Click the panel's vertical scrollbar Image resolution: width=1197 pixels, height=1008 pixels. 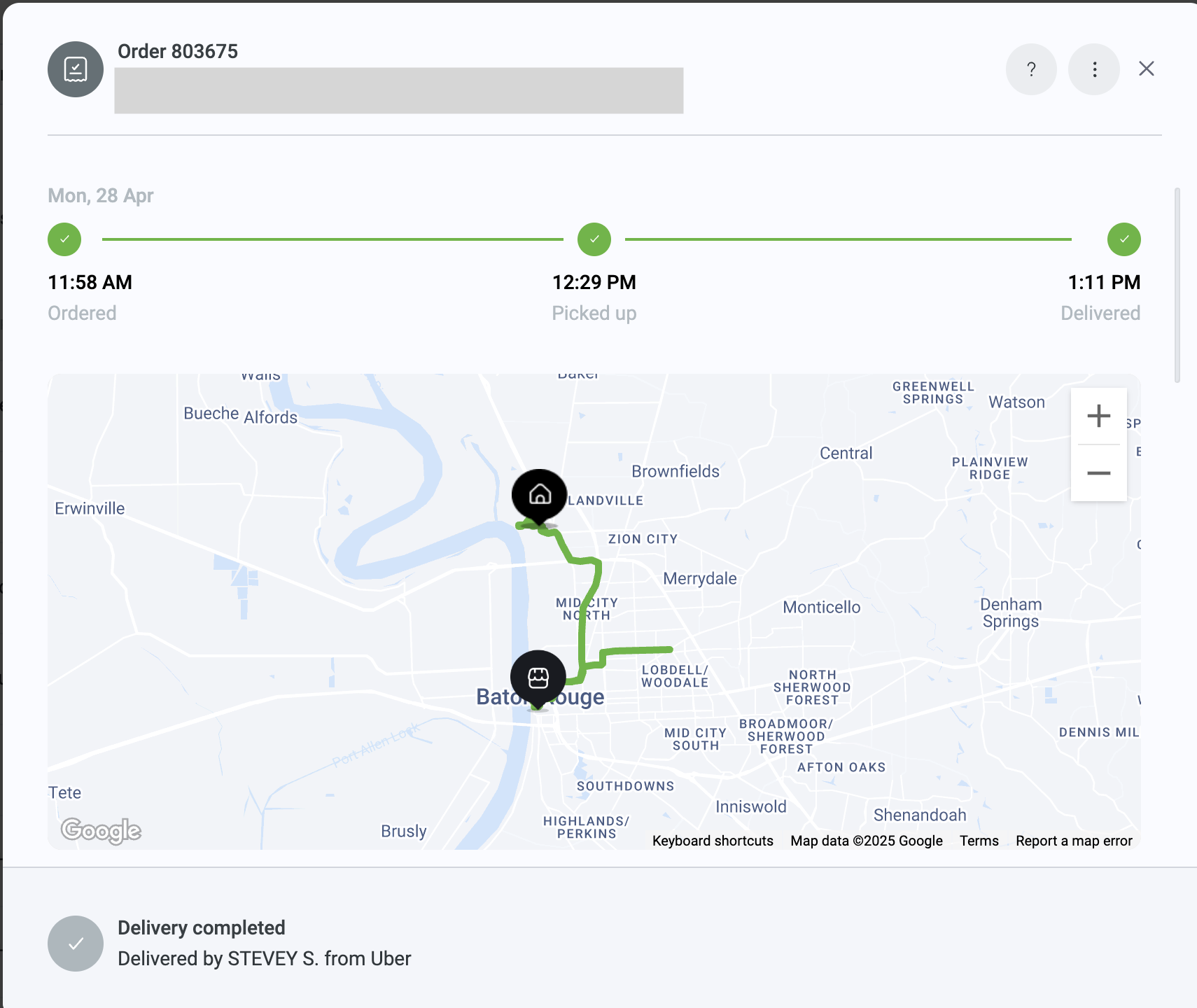(1177, 284)
